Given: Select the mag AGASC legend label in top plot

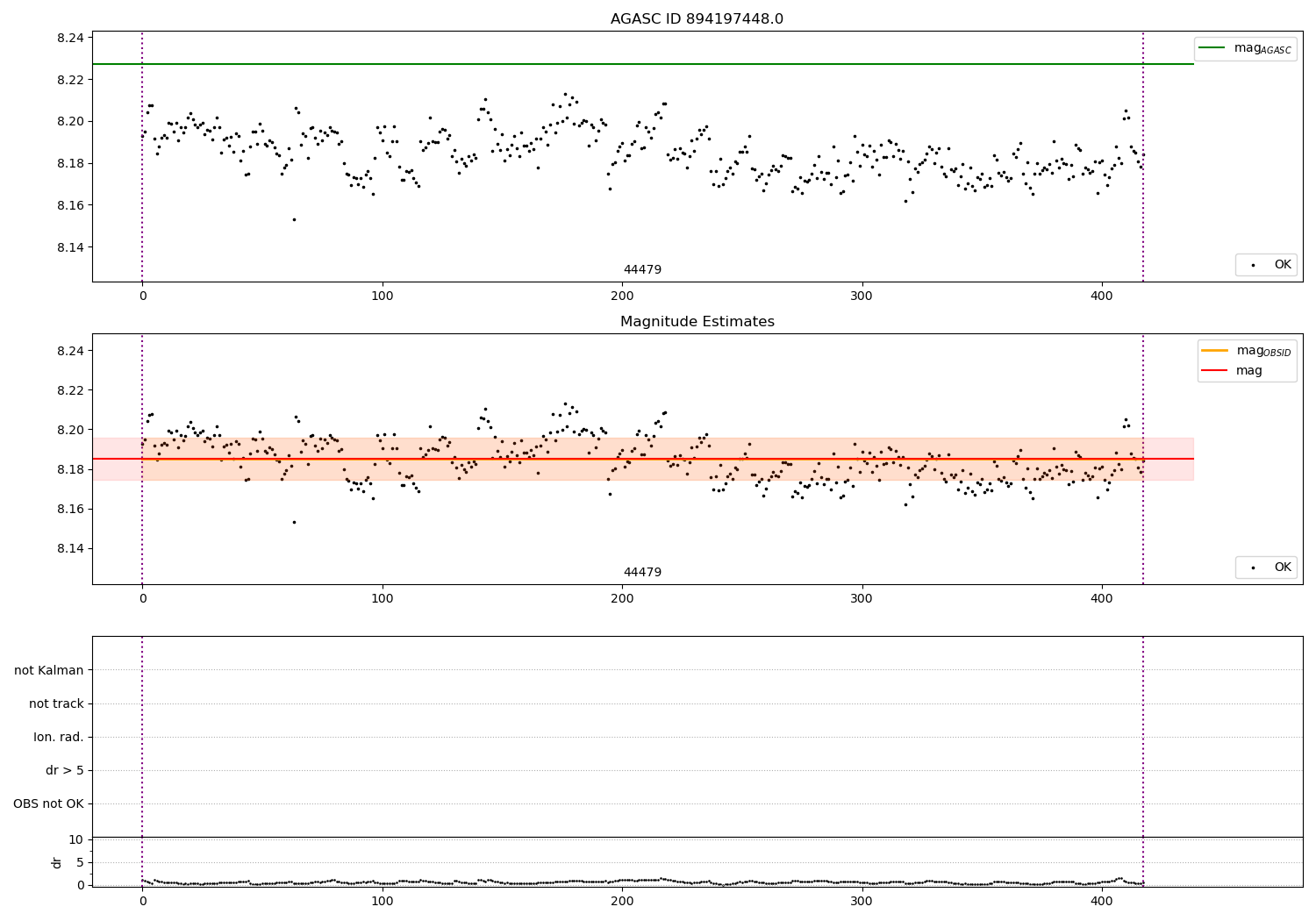Looking at the screenshot, I should pyautogui.click(x=1262, y=48).
